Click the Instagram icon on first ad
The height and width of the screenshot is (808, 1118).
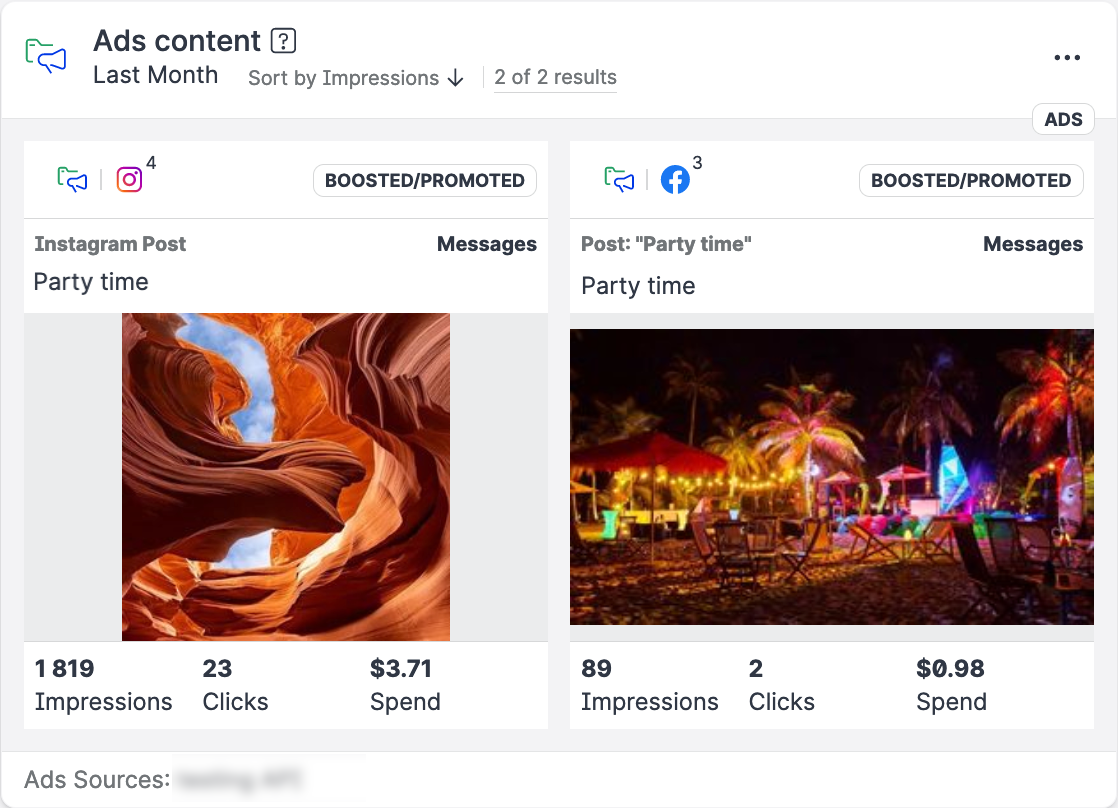pyautogui.click(x=130, y=180)
